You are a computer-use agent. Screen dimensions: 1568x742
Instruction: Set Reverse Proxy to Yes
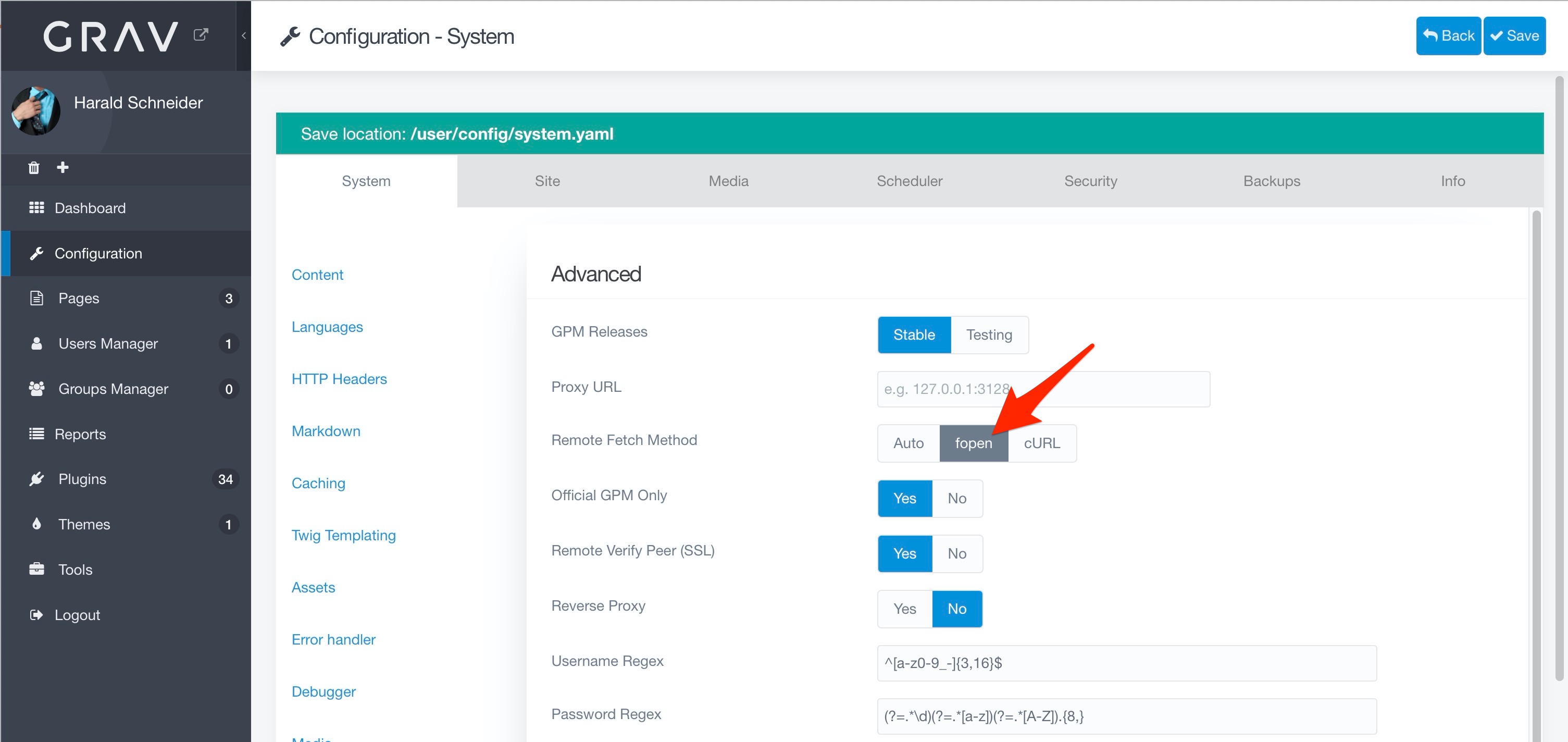(904, 609)
